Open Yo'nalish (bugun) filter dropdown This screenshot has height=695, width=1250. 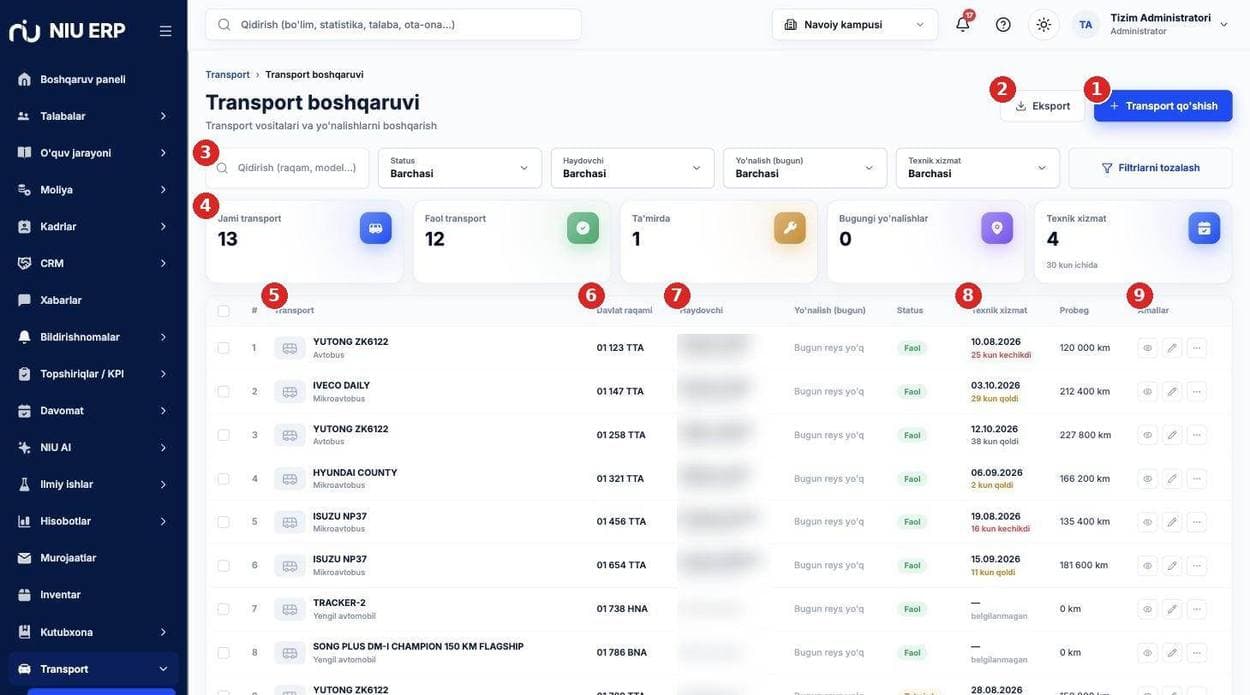pyautogui.click(x=805, y=168)
